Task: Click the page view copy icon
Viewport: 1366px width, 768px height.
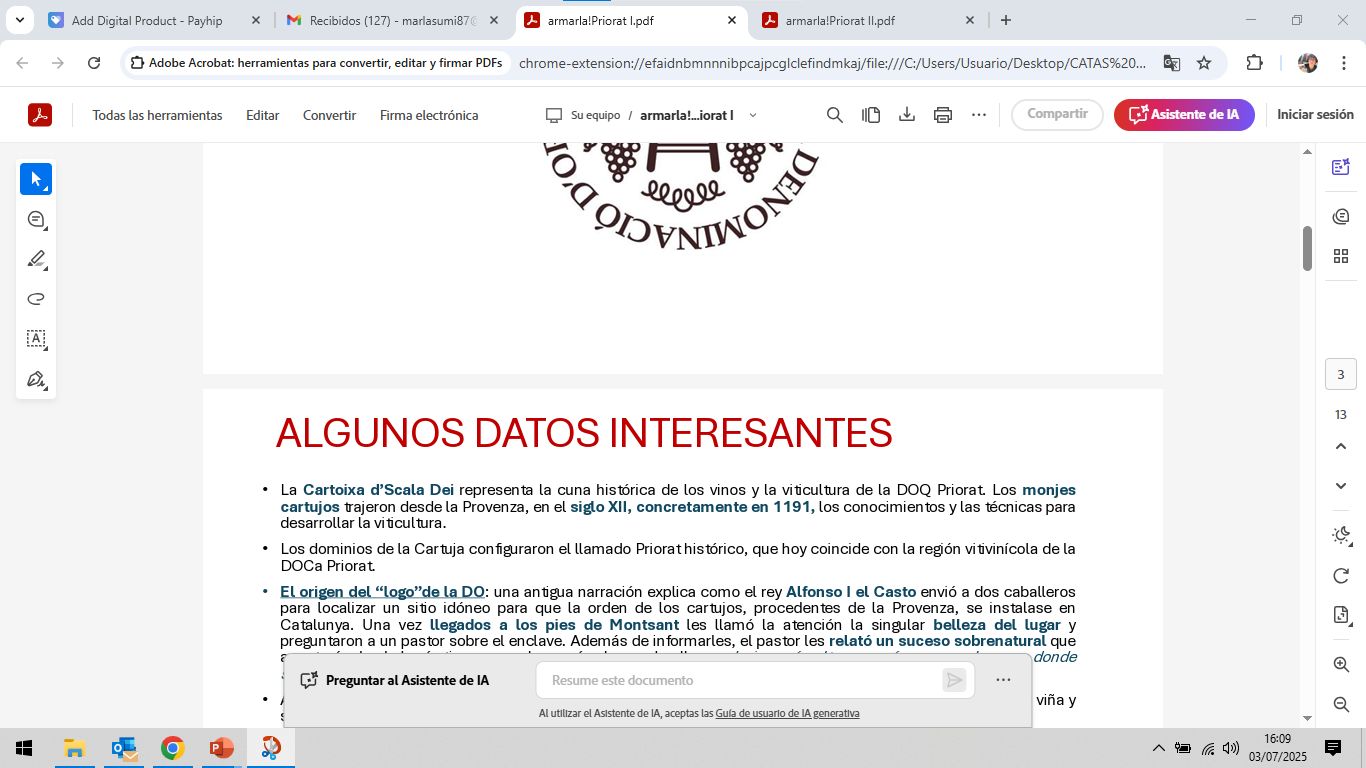Action: (871, 115)
